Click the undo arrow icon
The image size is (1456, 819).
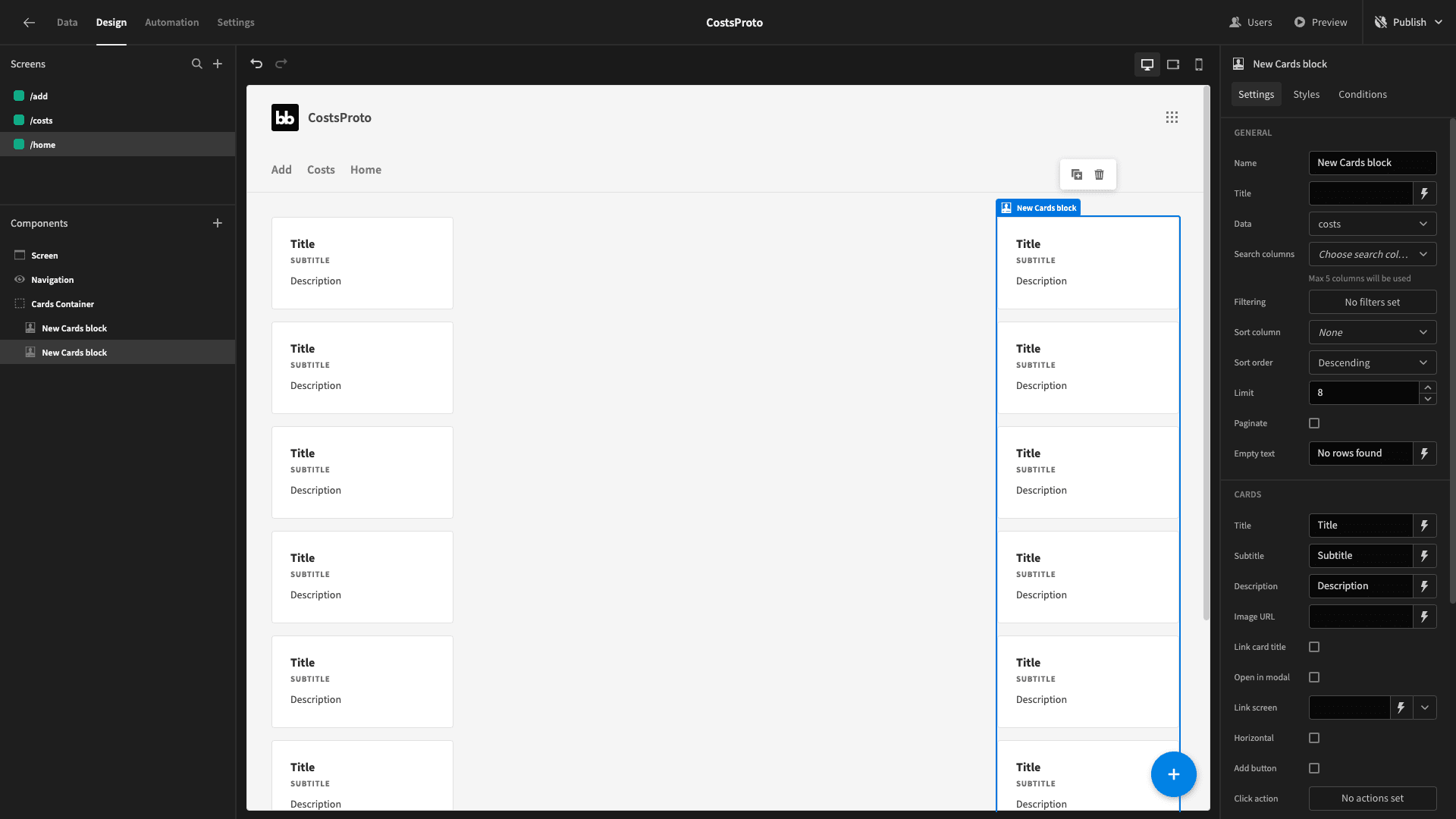pyautogui.click(x=256, y=64)
